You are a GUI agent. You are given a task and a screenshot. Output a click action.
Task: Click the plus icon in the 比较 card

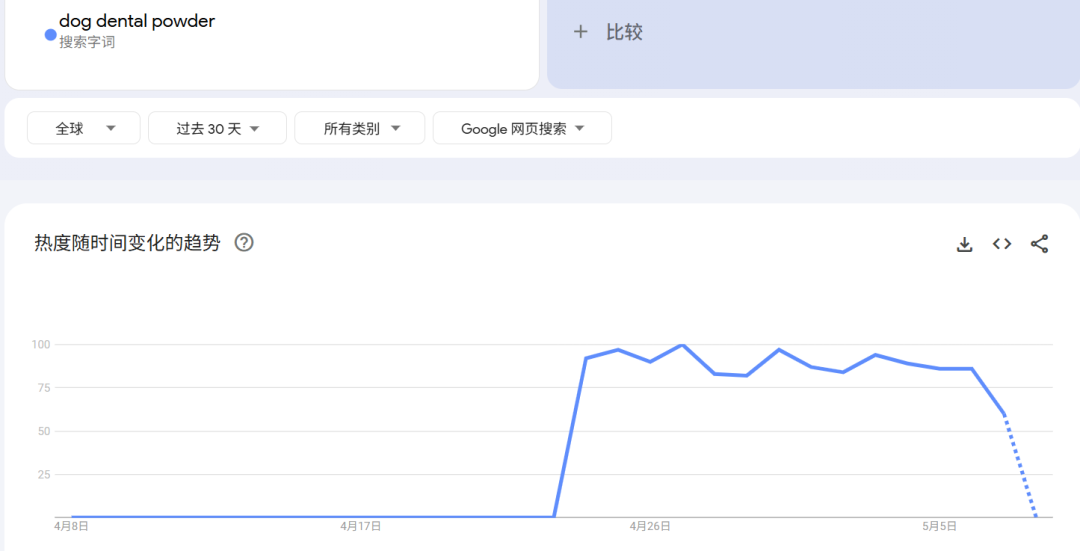click(580, 32)
